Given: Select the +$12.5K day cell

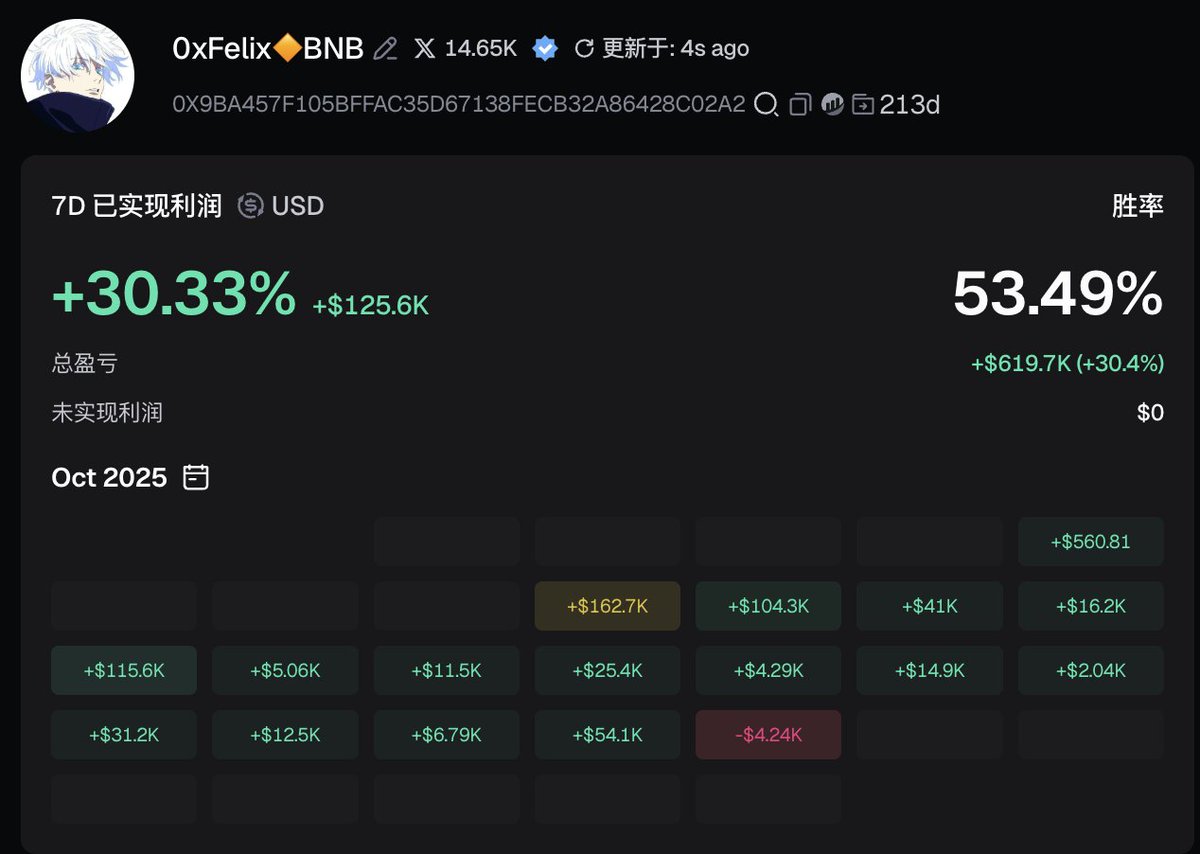Looking at the screenshot, I should [285, 735].
